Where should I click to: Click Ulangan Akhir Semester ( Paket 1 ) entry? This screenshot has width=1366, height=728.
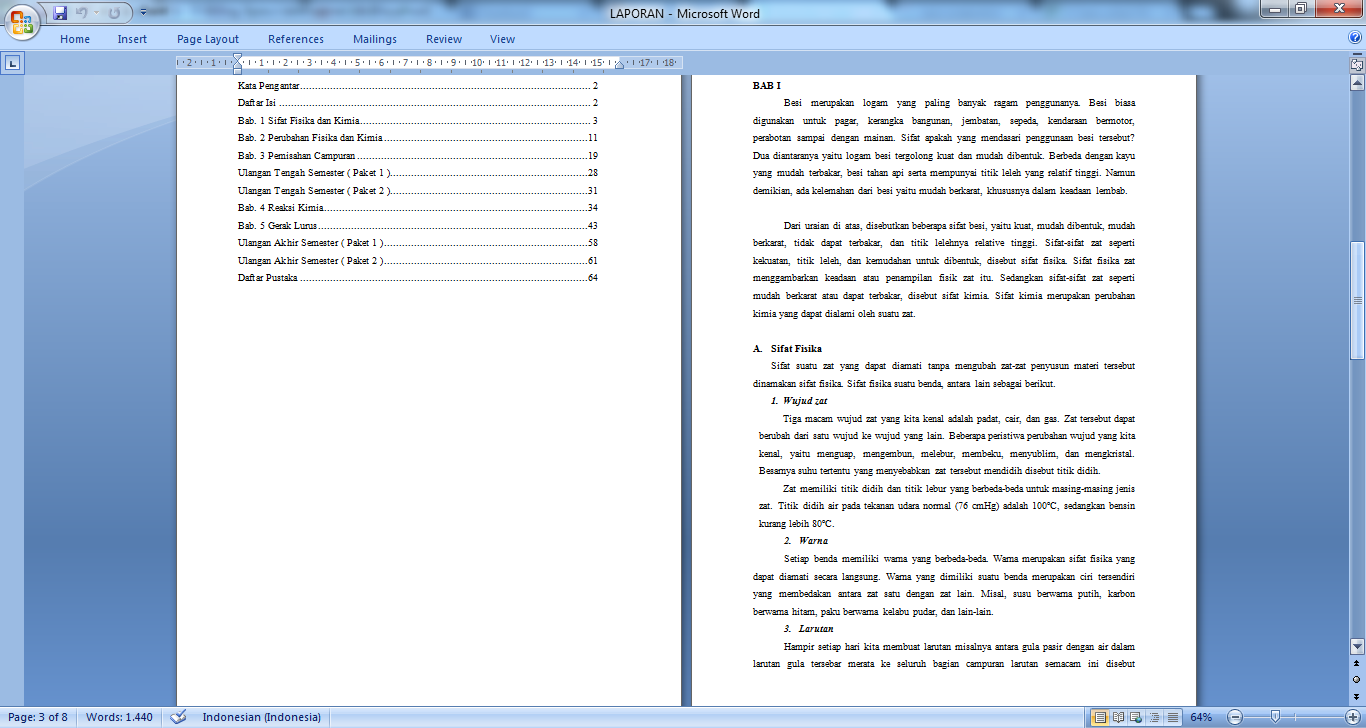click(x=418, y=243)
